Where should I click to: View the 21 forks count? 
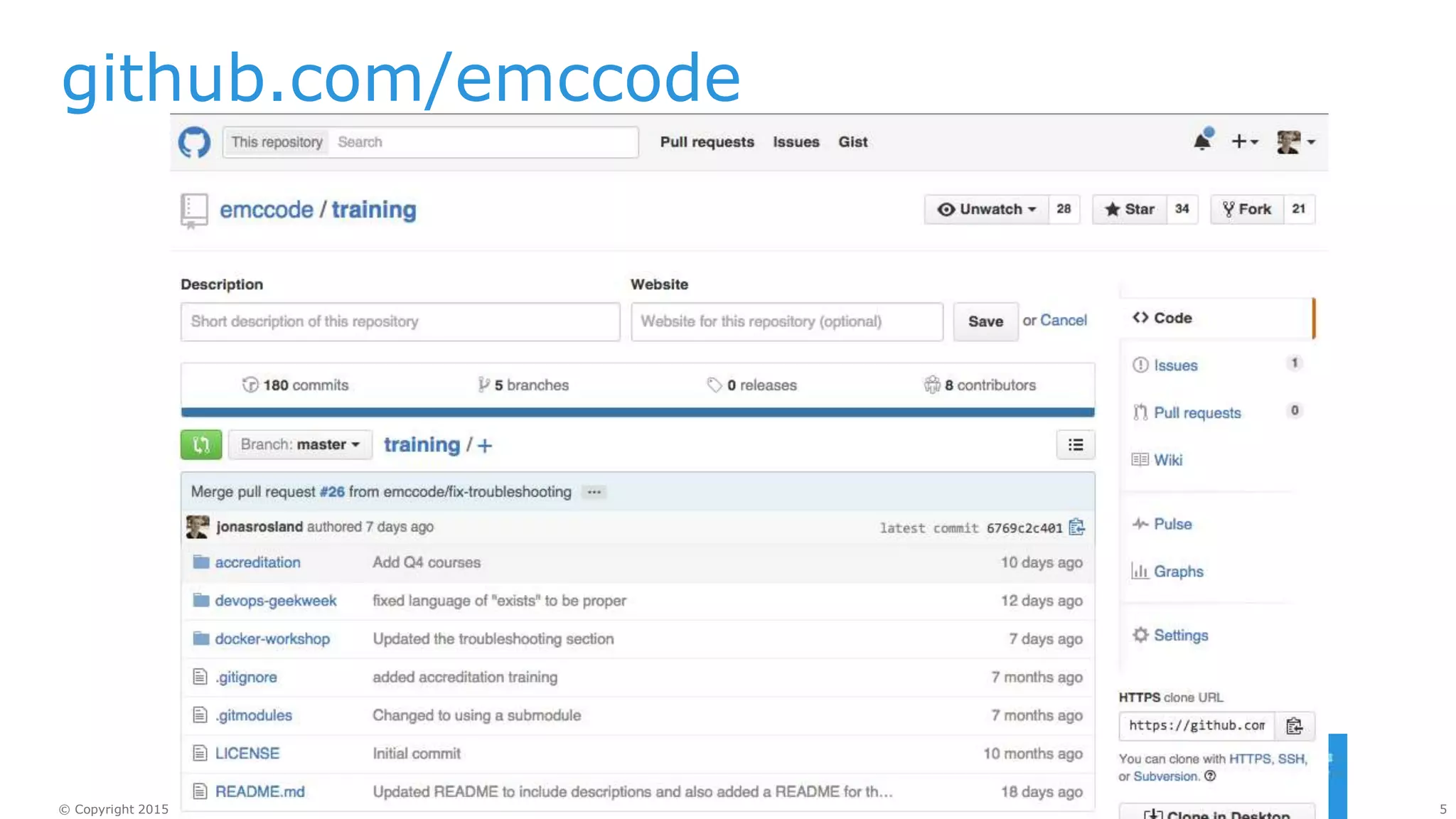click(x=1299, y=209)
